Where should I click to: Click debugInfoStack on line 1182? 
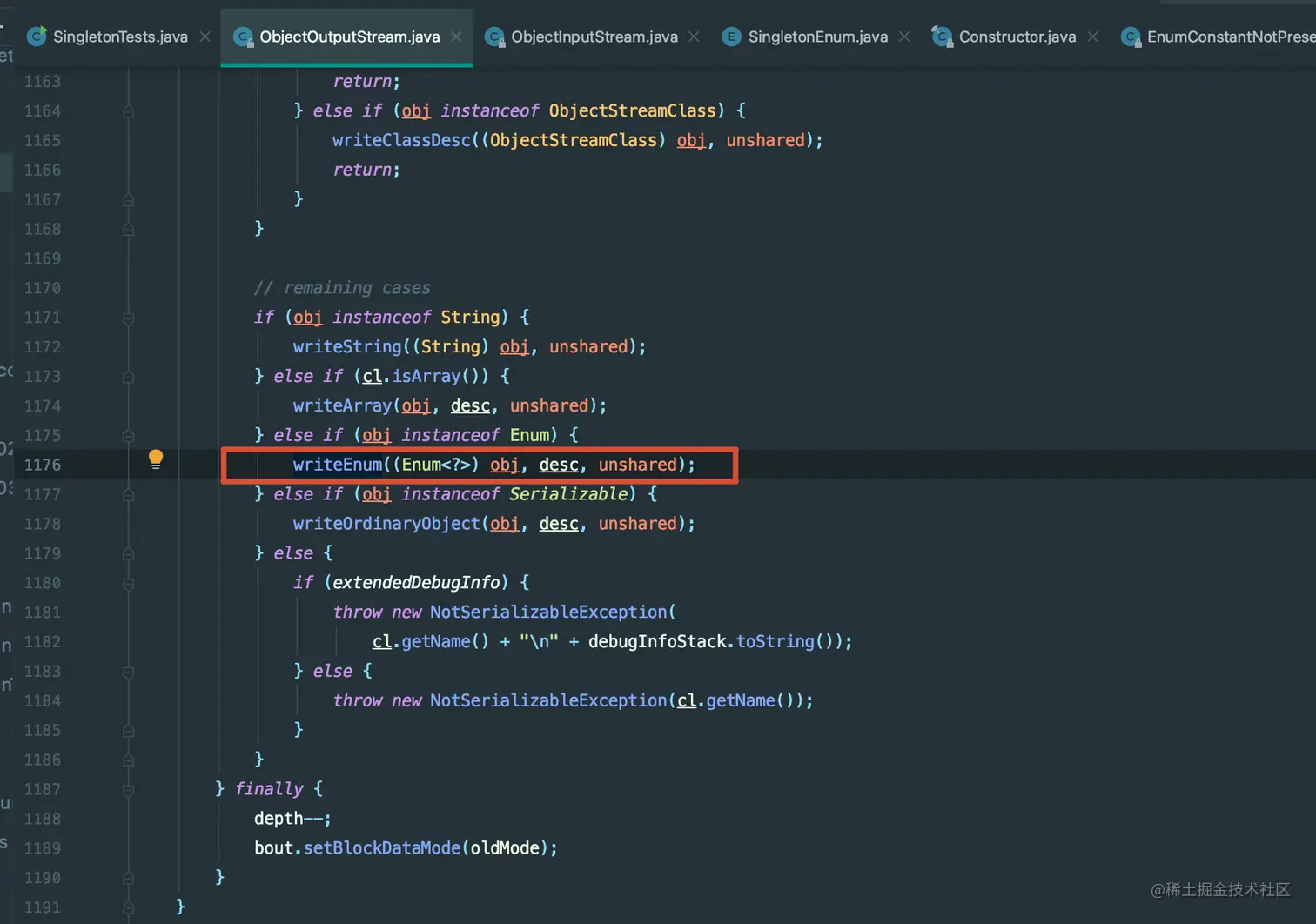point(657,641)
